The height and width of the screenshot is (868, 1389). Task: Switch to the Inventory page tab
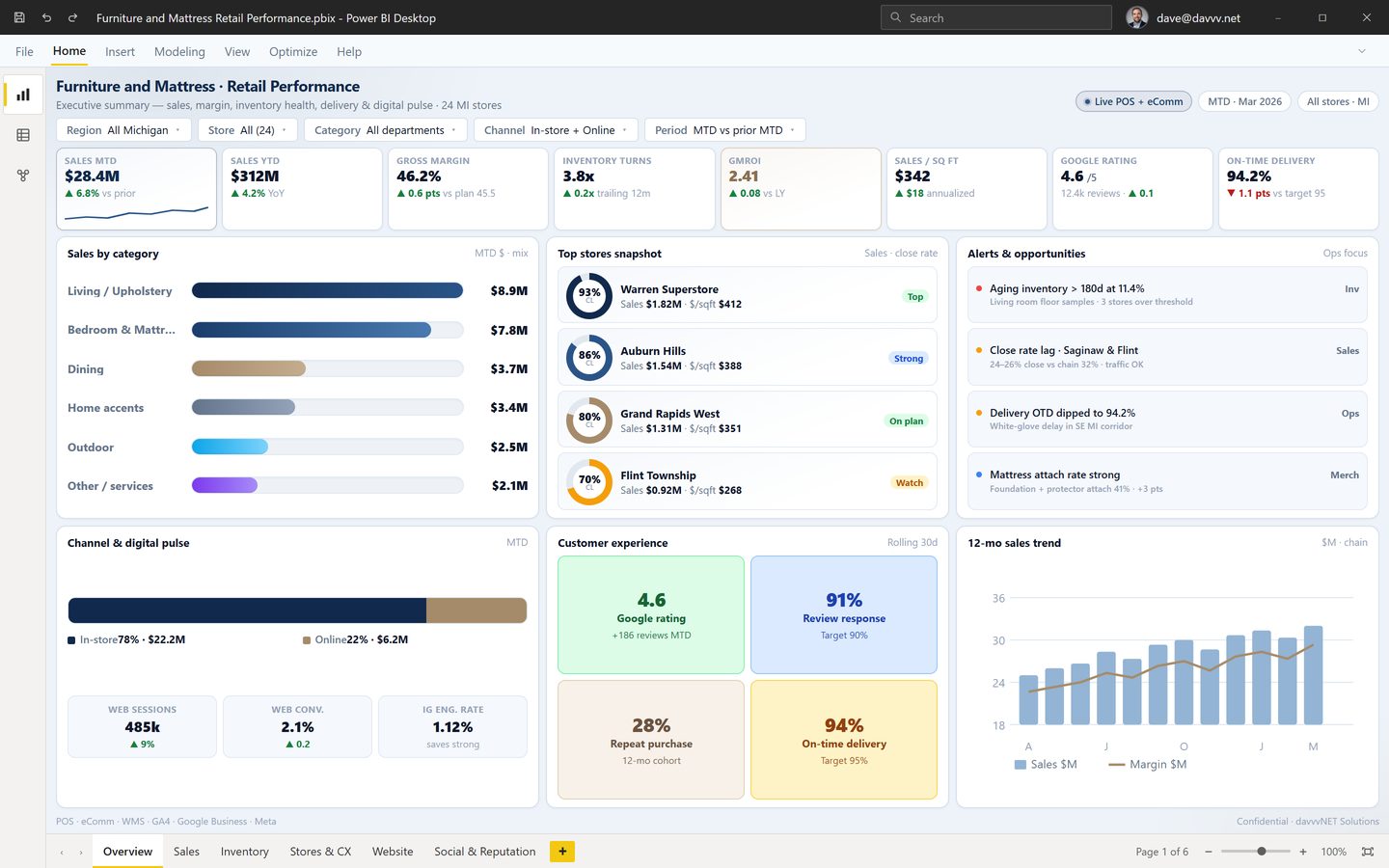(244, 852)
